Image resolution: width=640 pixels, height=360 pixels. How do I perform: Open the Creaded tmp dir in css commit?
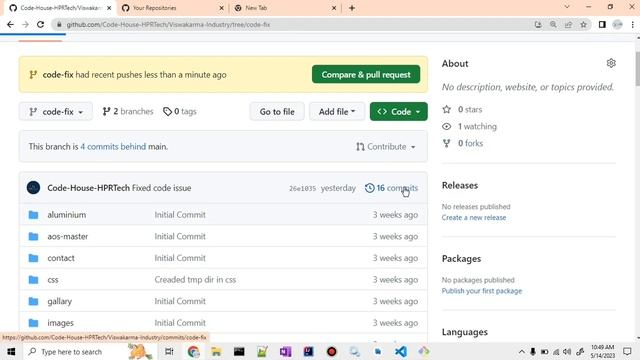tap(195, 280)
